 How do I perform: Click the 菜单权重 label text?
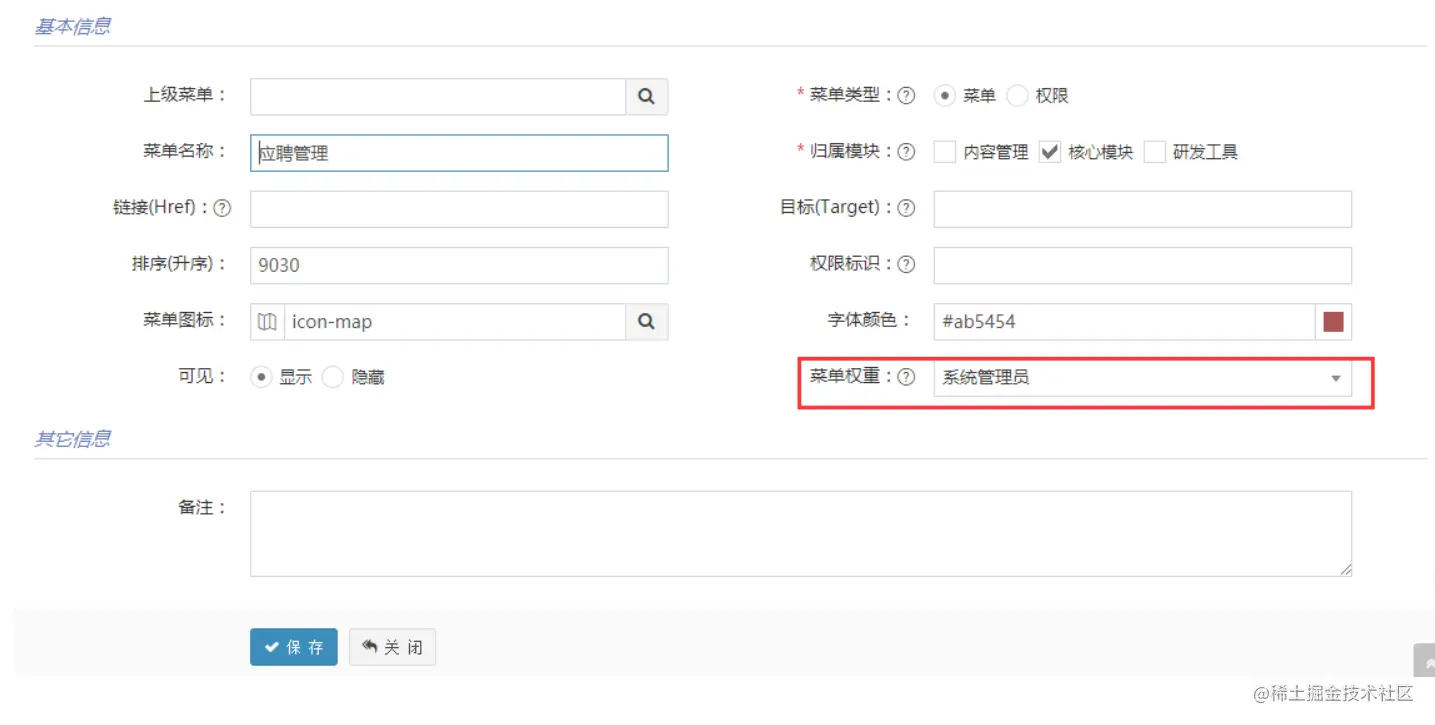(x=846, y=377)
